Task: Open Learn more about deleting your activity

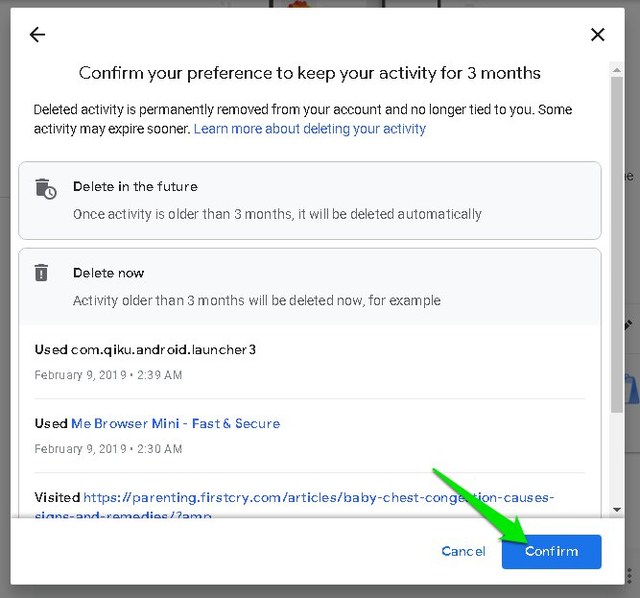Action: pos(310,129)
